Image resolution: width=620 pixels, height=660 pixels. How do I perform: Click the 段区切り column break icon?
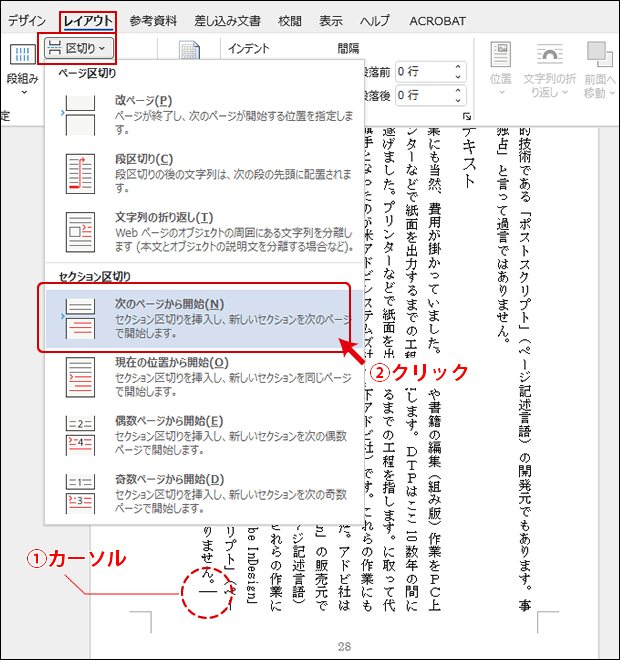click(x=80, y=173)
